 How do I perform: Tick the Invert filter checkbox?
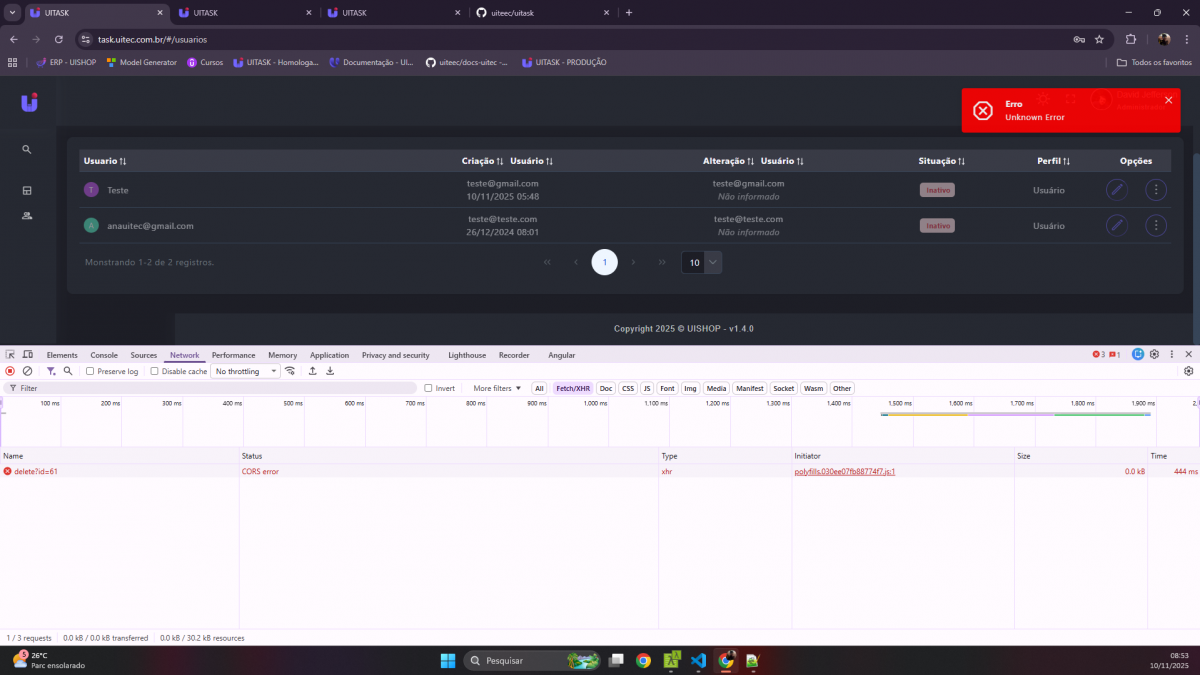[429, 388]
